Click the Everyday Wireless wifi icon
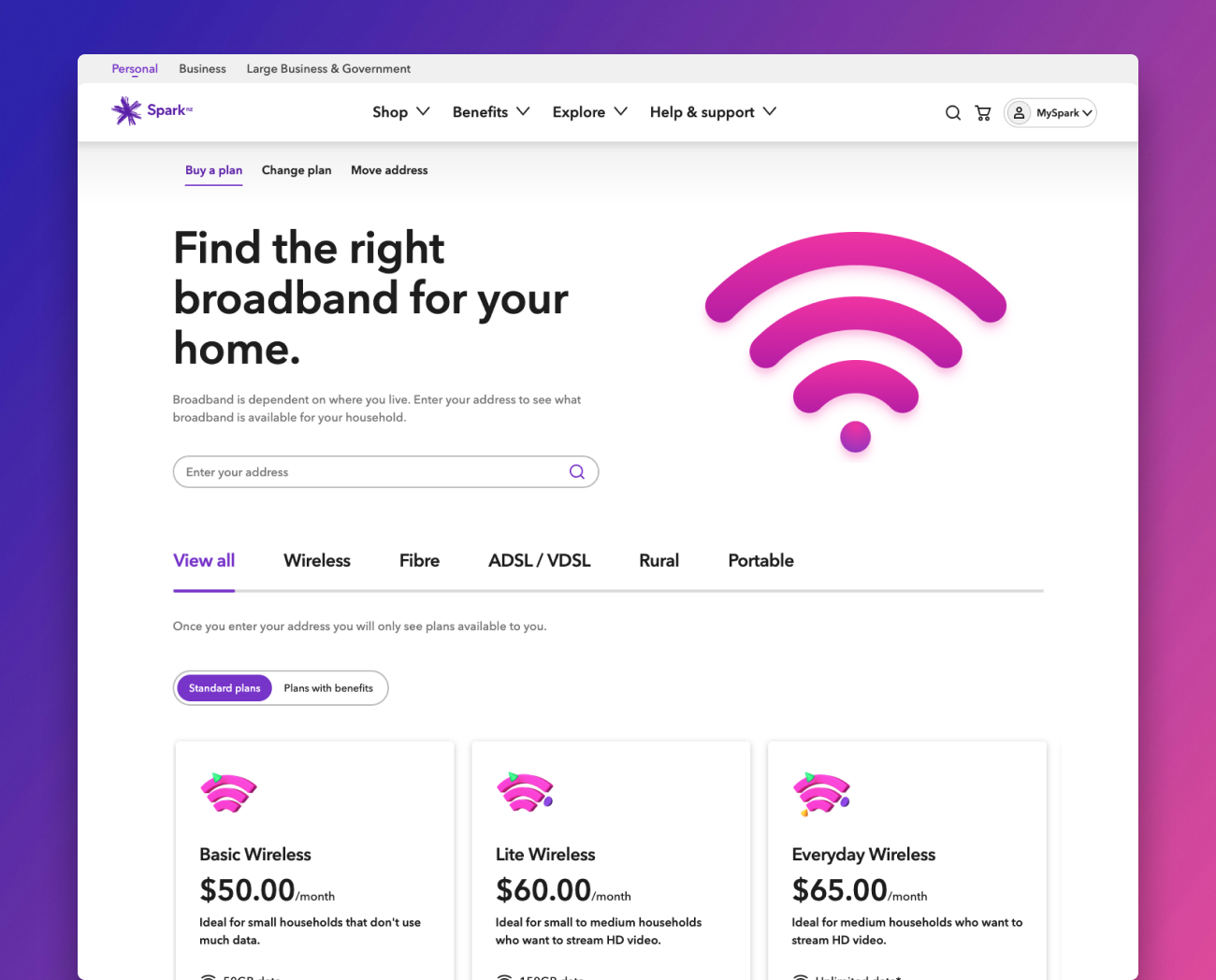The image size is (1216, 980). pyautogui.click(x=821, y=794)
